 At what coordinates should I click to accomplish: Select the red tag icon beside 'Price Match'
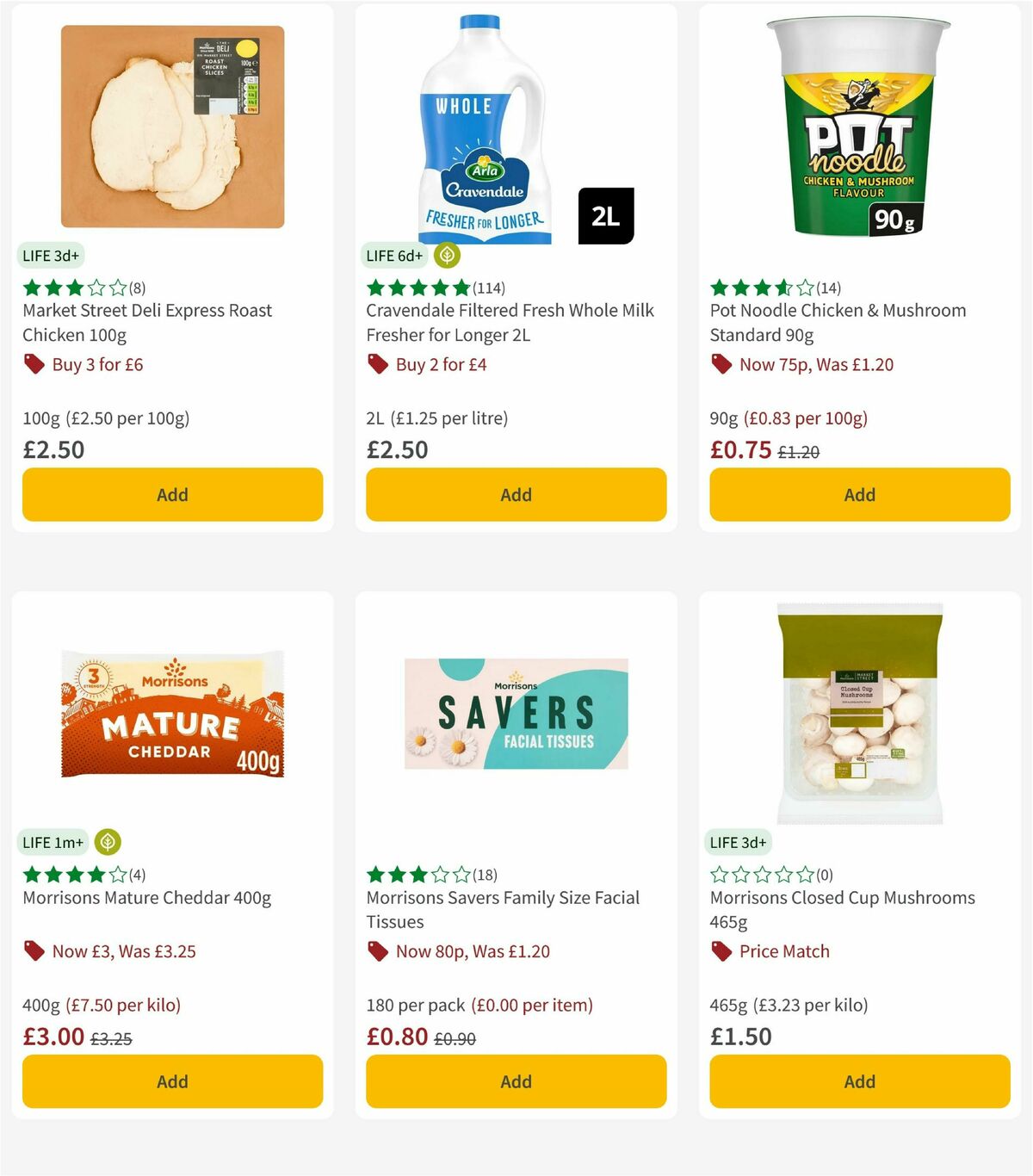[x=721, y=952]
